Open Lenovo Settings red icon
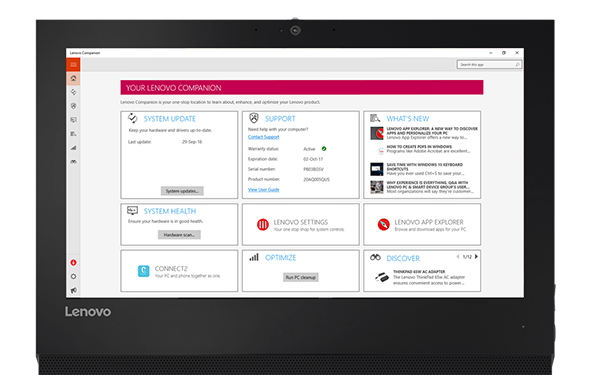Screen dimensions: 590x375 pyautogui.click(x=263, y=225)
